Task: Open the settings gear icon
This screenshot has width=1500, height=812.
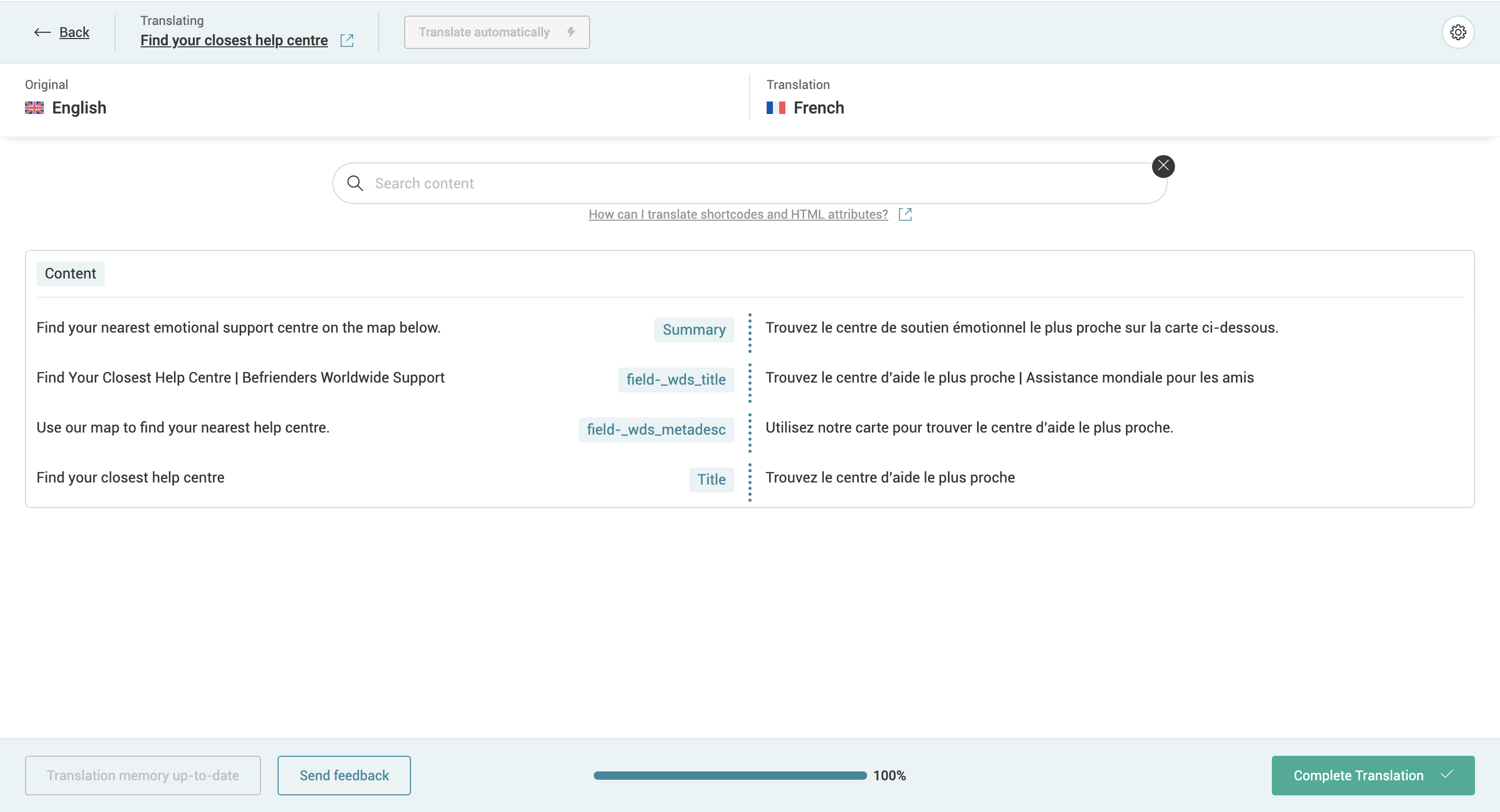Action: pyautogui.click(x=1457, y=32)
